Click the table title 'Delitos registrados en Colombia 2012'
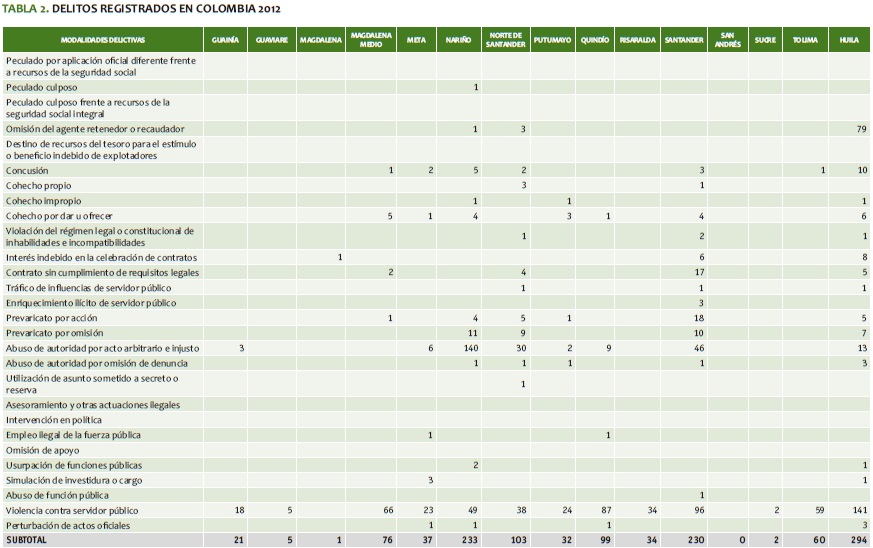Viewport: 873px width, 548px height. pyautogui.click(x=141, y=9)
